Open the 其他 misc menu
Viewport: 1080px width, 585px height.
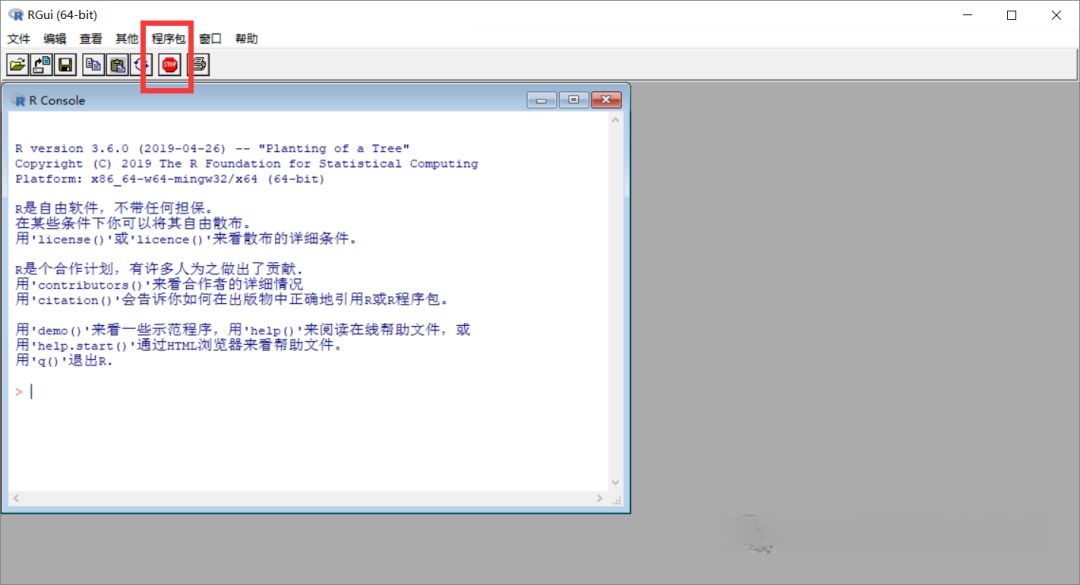pos(127,38)
